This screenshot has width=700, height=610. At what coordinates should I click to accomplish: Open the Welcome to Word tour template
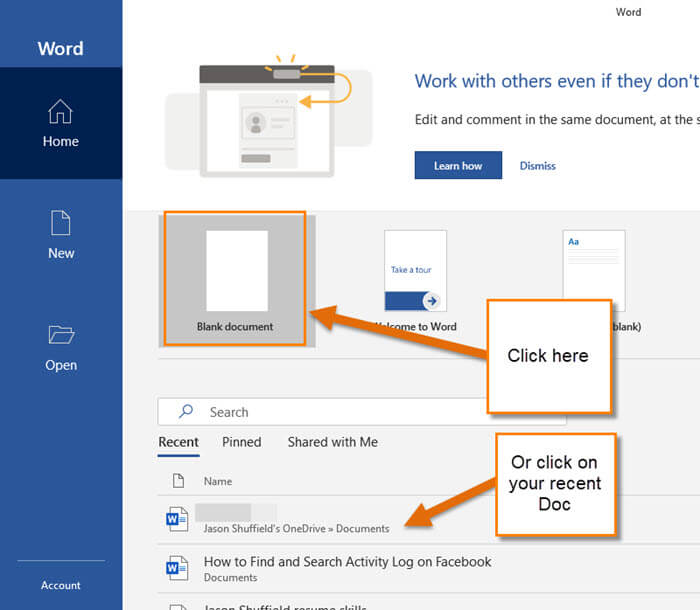coord(415,280)
